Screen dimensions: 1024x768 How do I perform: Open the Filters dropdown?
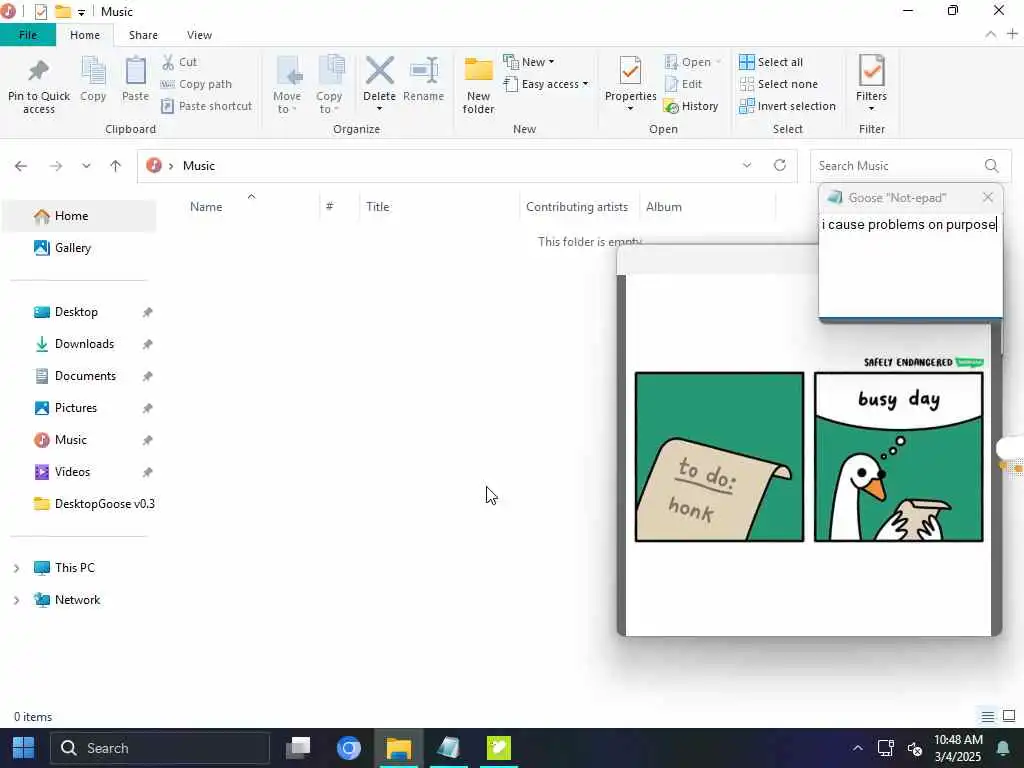pos(871,84)
